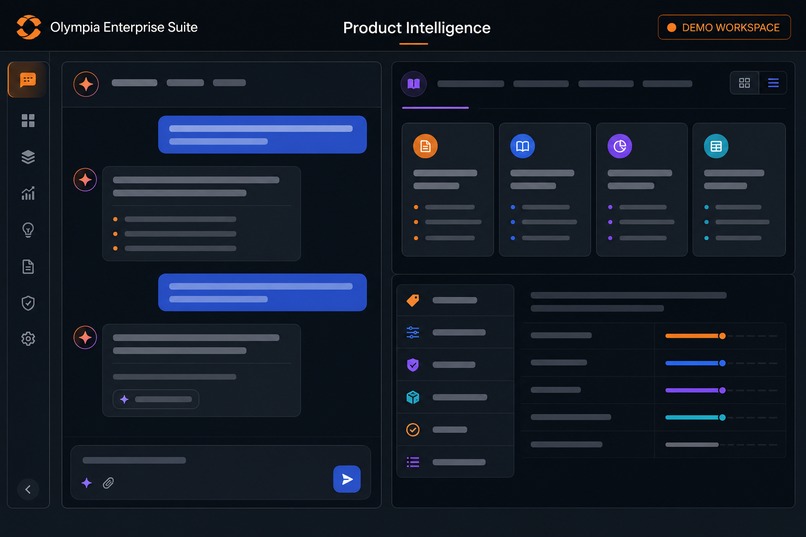The image size is (806, 537).
Task: Click the sparkle icon in message composer
Action: point(86,483)
